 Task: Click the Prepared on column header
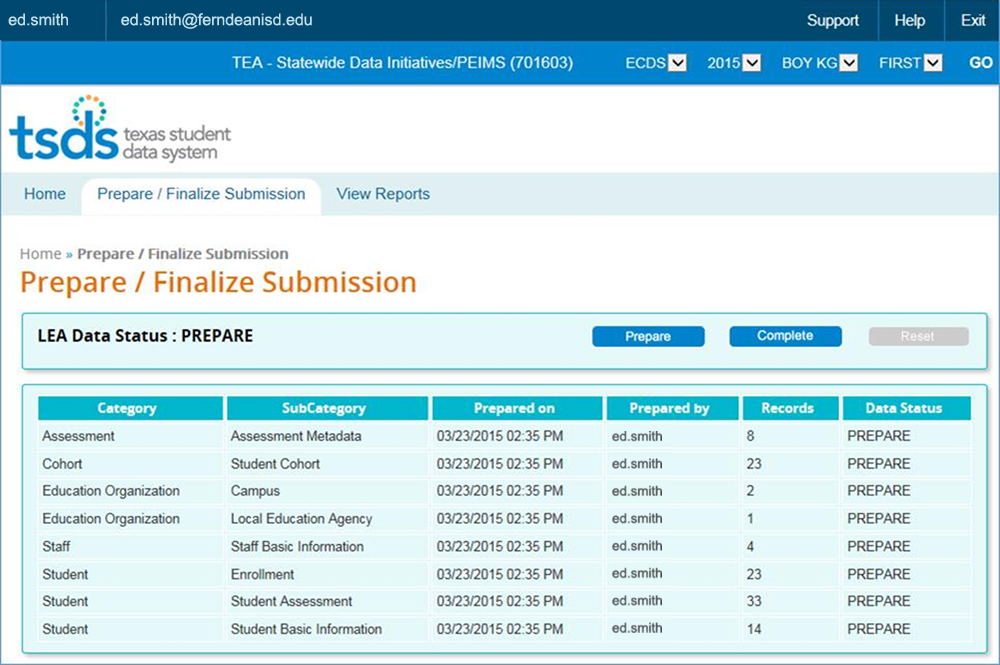point(517,408)
